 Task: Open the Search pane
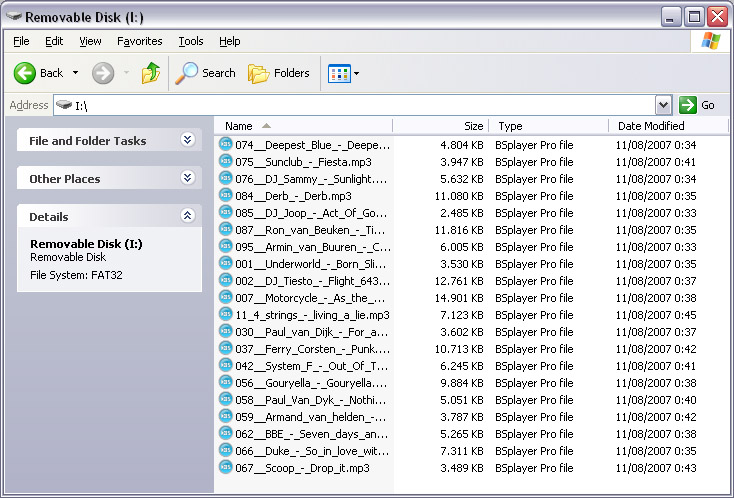(x=206, y=73)
